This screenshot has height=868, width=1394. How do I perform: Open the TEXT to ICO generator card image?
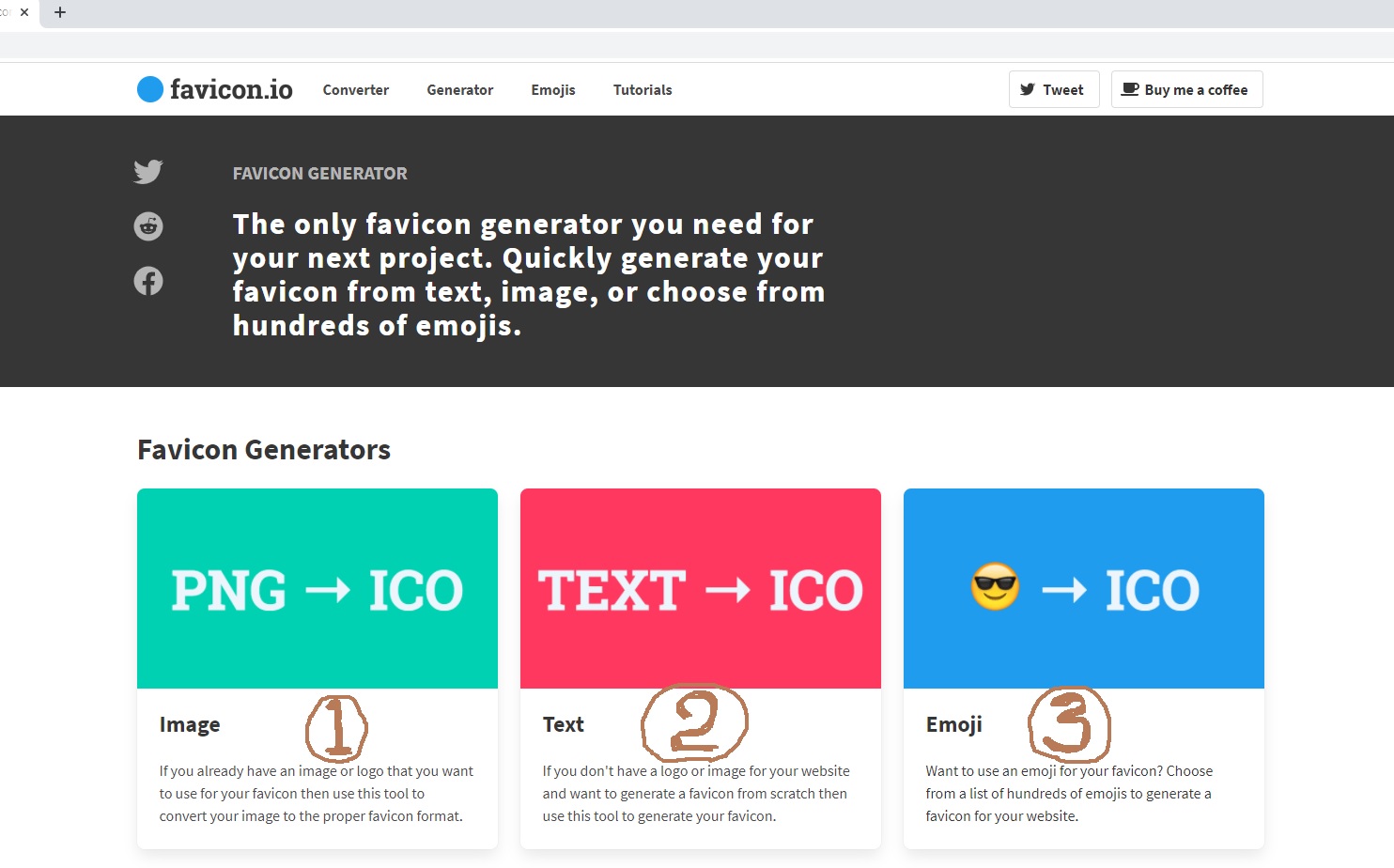pyautogui.click(x=701, y=589)
